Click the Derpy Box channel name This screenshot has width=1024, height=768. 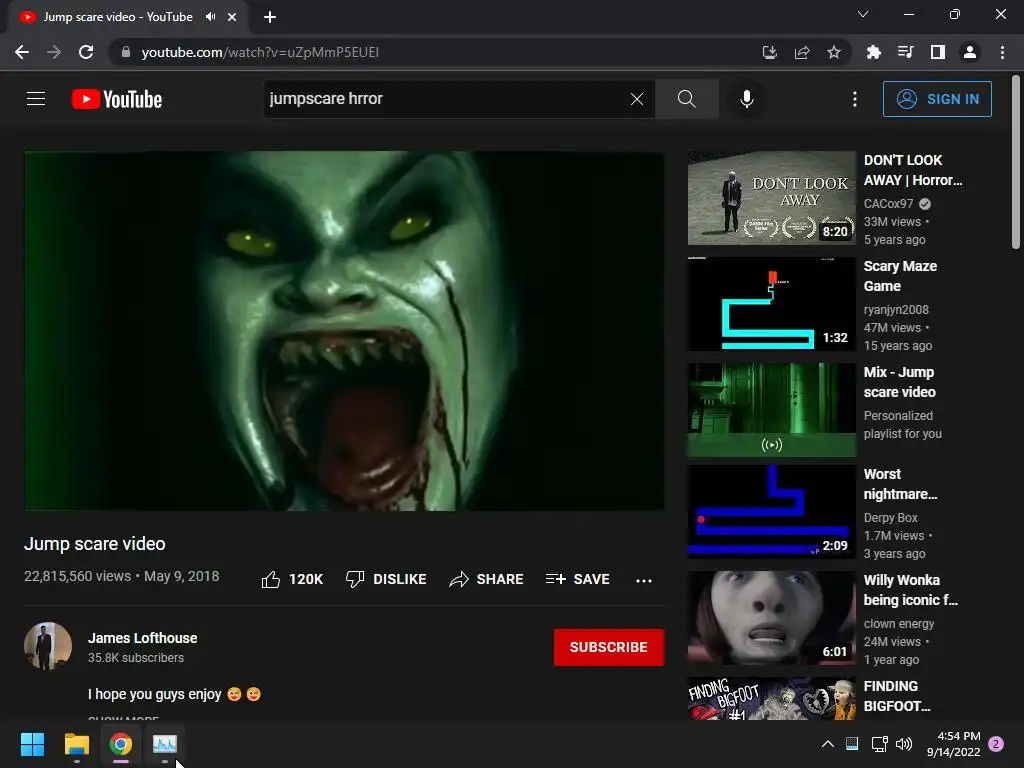(x=890, y=518)
